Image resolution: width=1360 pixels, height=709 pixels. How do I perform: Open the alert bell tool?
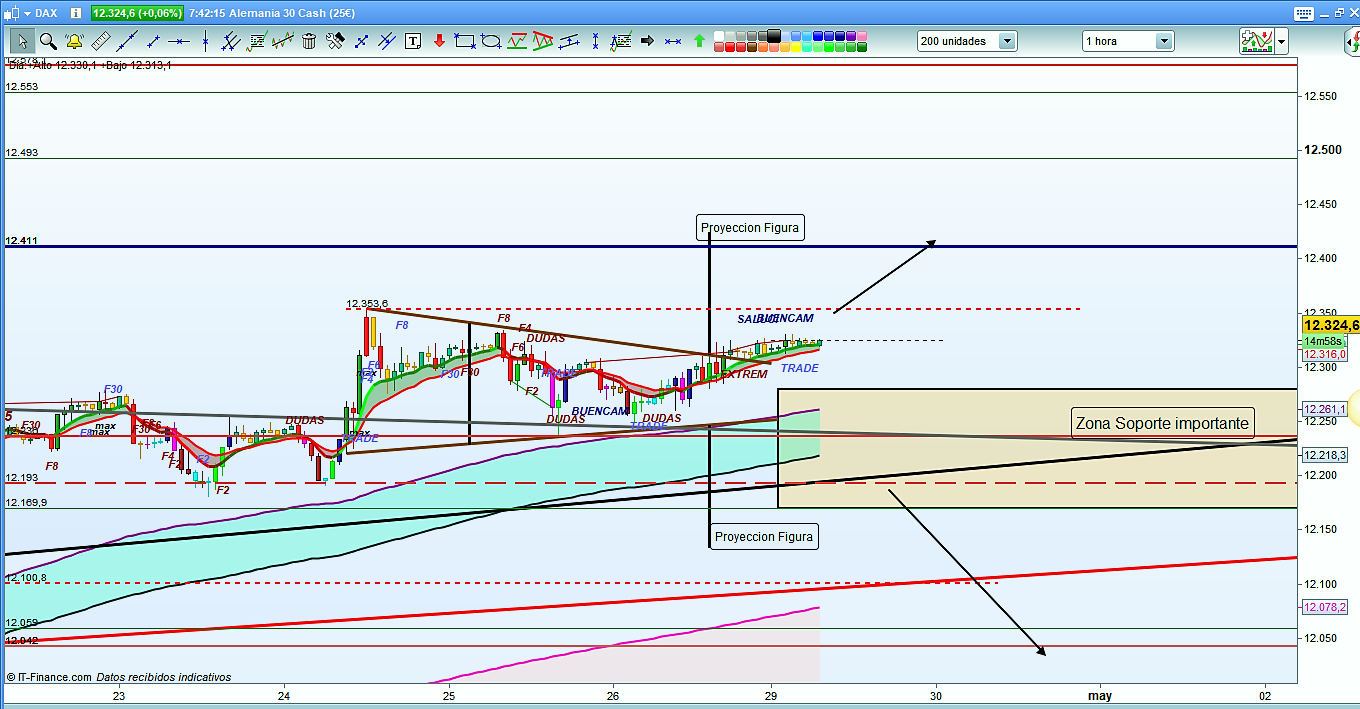pos(74,41)
